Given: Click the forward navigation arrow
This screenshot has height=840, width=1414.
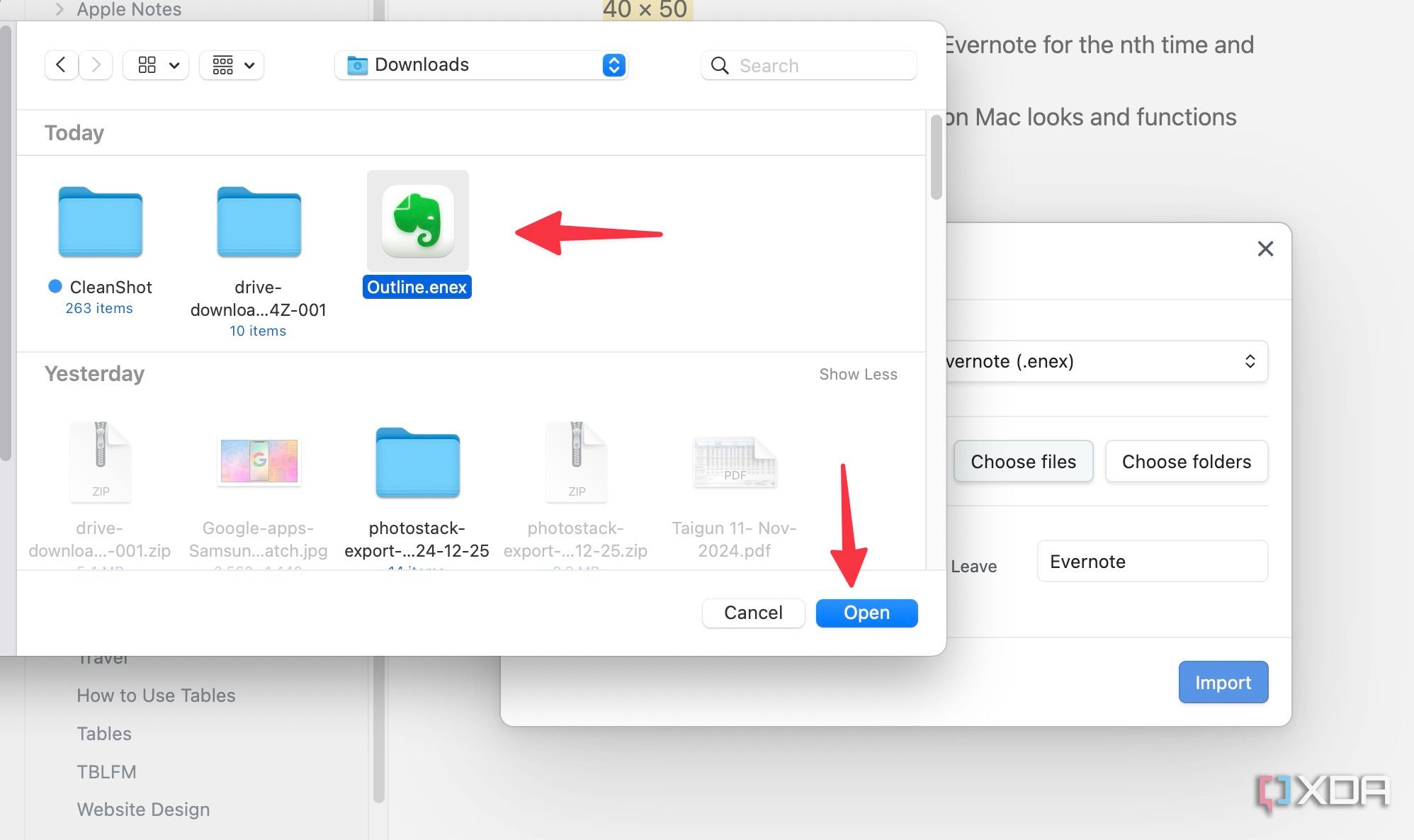Looking at the screenshot, I should click(96, 65).
